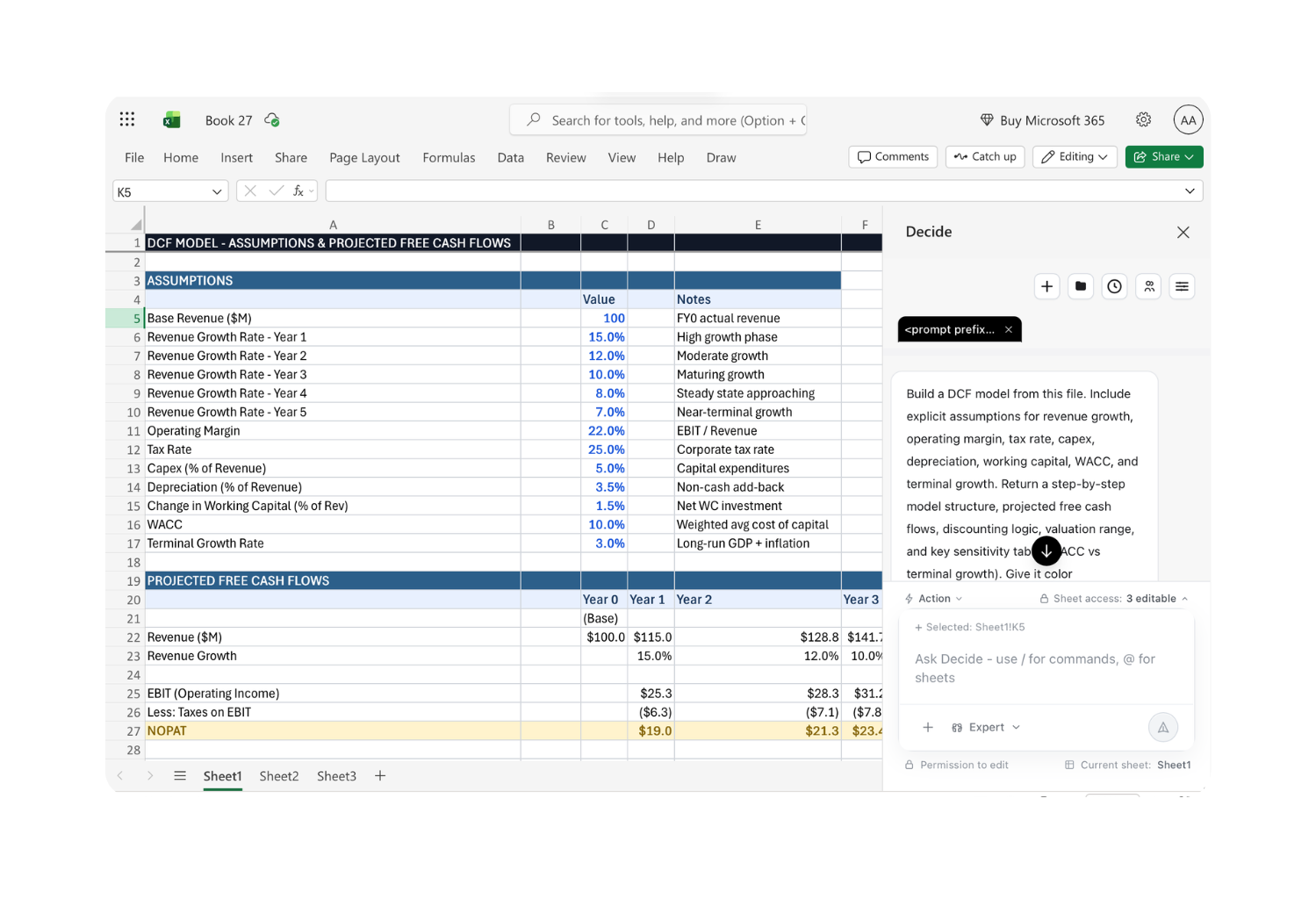Select the NOPAT row label cell
The image size is (1316, 921).
click(x=333, y=730)
